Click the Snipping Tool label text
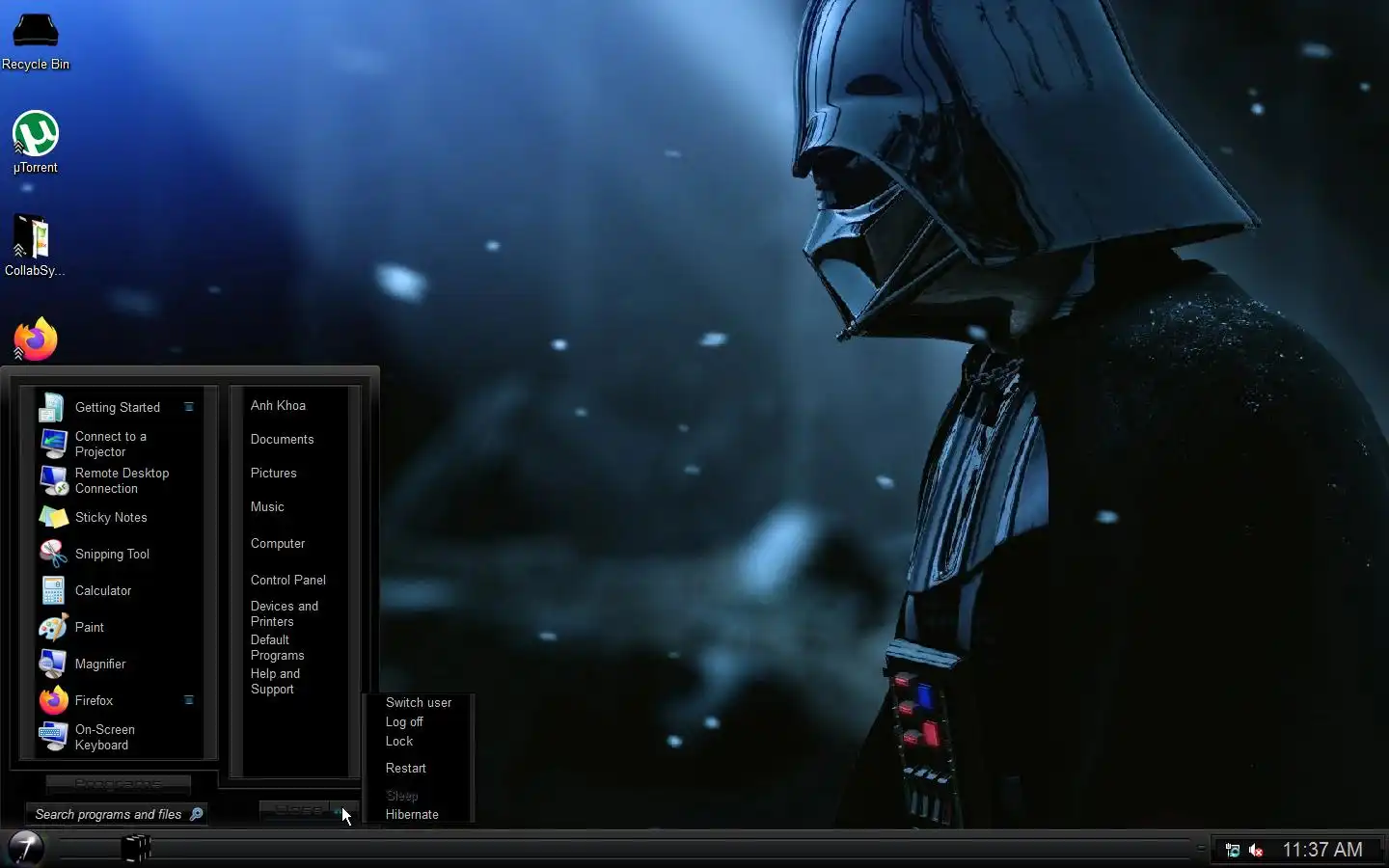 112,554
